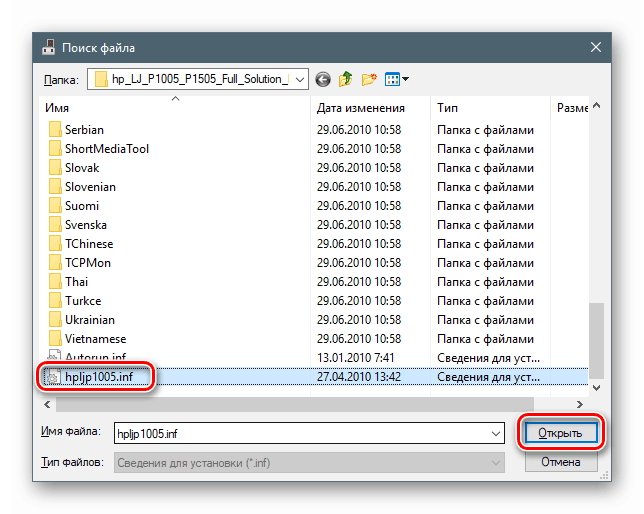
Task: Select the Slovenian folder name
Action: (x=90, y=187)
